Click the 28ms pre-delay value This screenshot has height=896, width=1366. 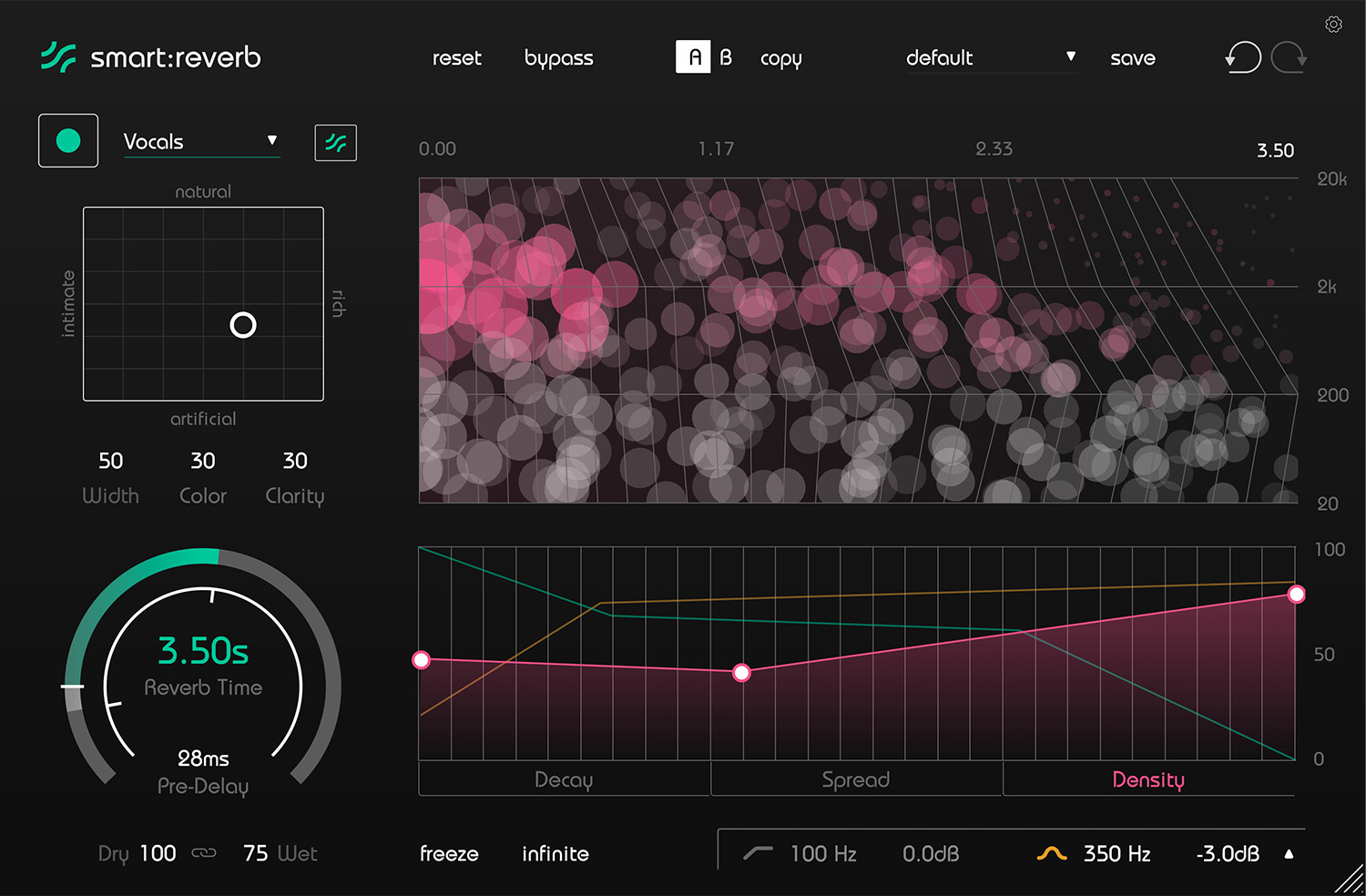[203, 758]
